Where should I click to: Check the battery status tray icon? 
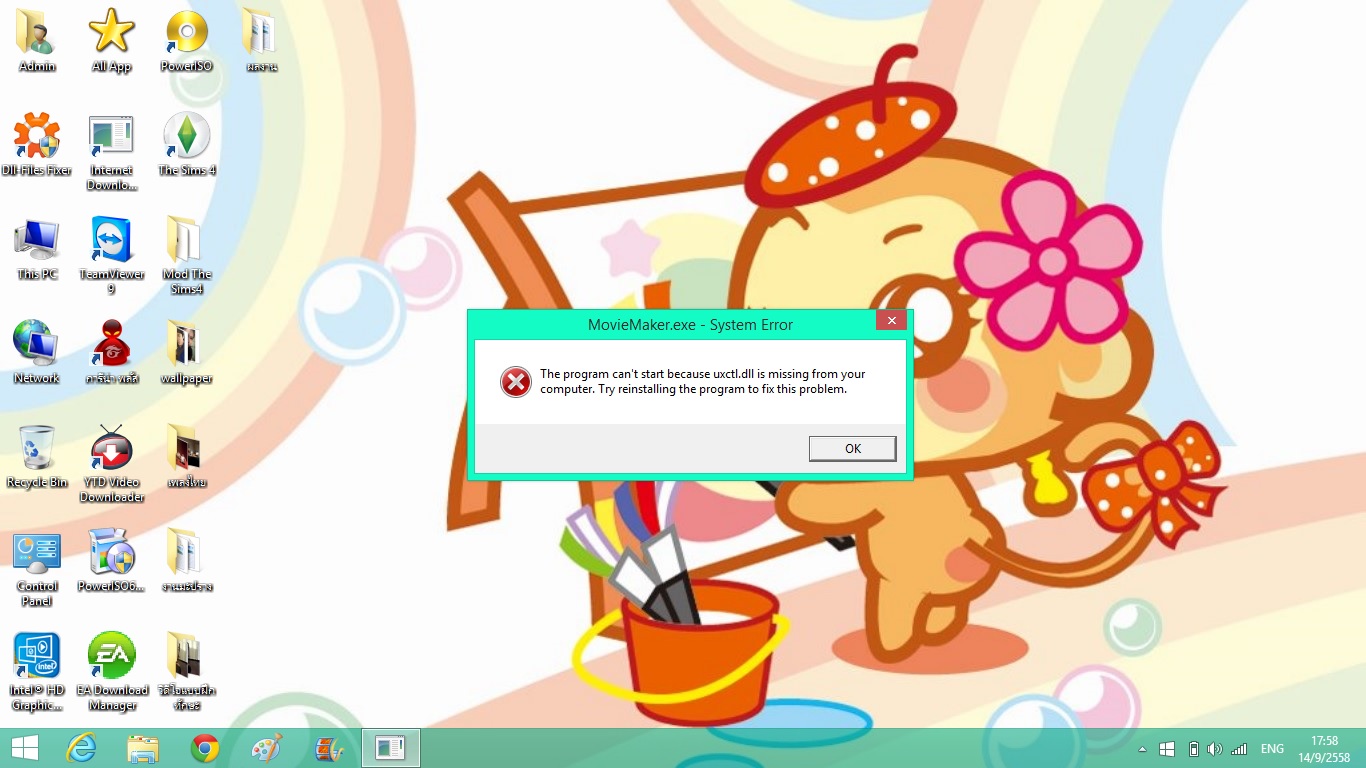(1193, 749)
